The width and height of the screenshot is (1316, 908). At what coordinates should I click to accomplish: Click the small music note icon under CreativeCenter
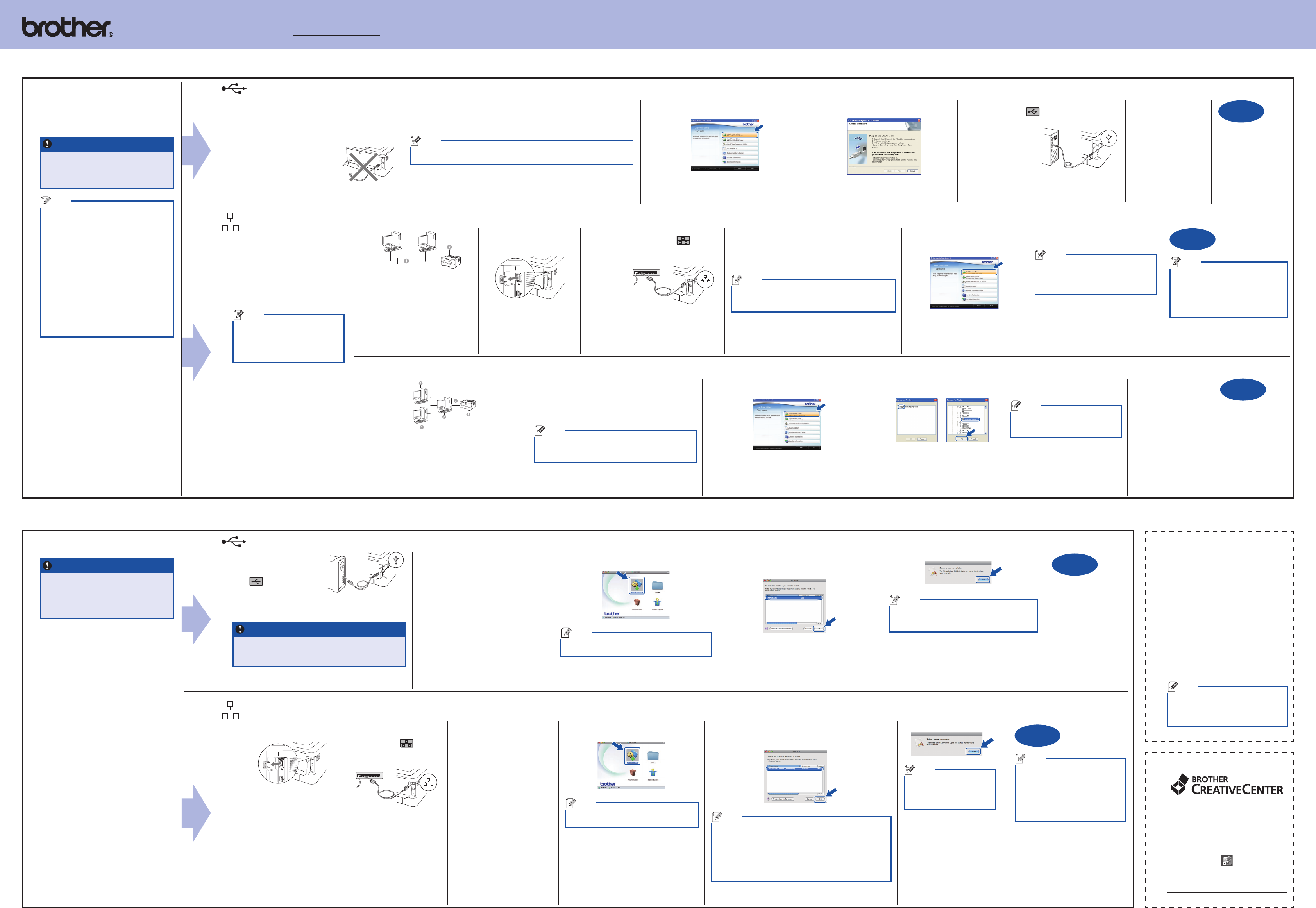point(1227,860)
